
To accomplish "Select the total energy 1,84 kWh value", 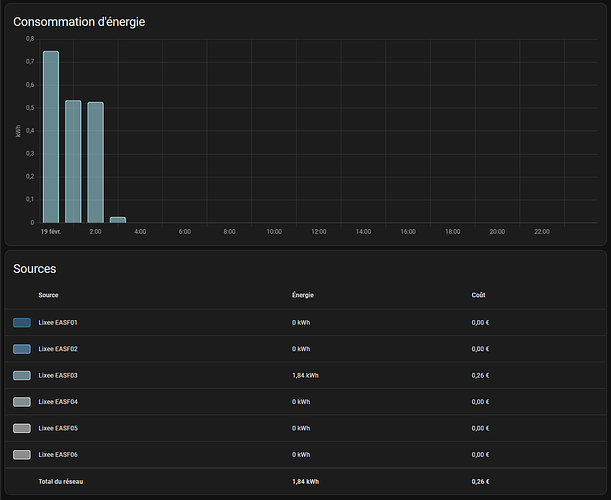I will tap(306, 482).
